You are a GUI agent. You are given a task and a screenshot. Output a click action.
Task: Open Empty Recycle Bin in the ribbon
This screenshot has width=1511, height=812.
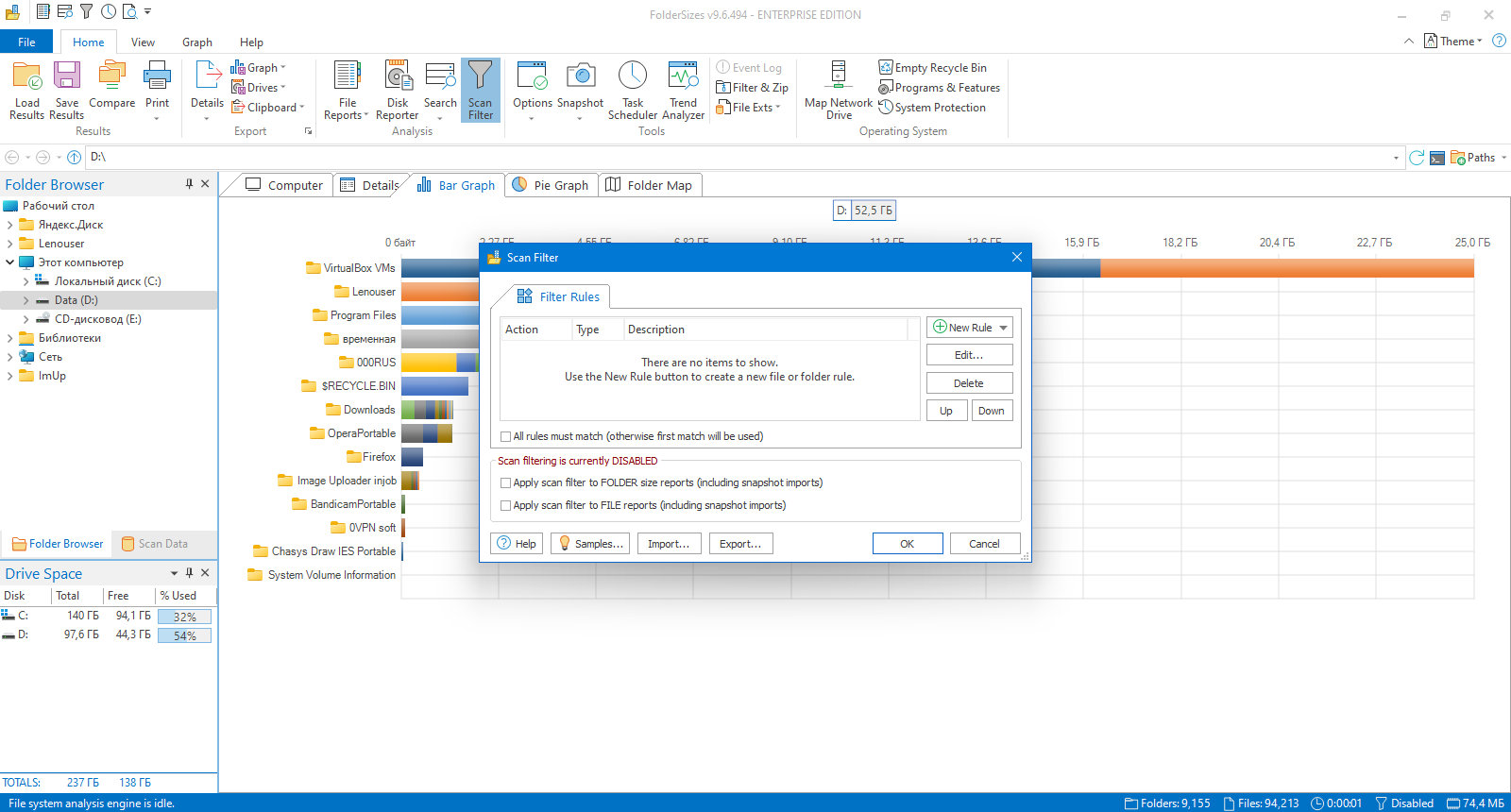click(x=932, y=68)
